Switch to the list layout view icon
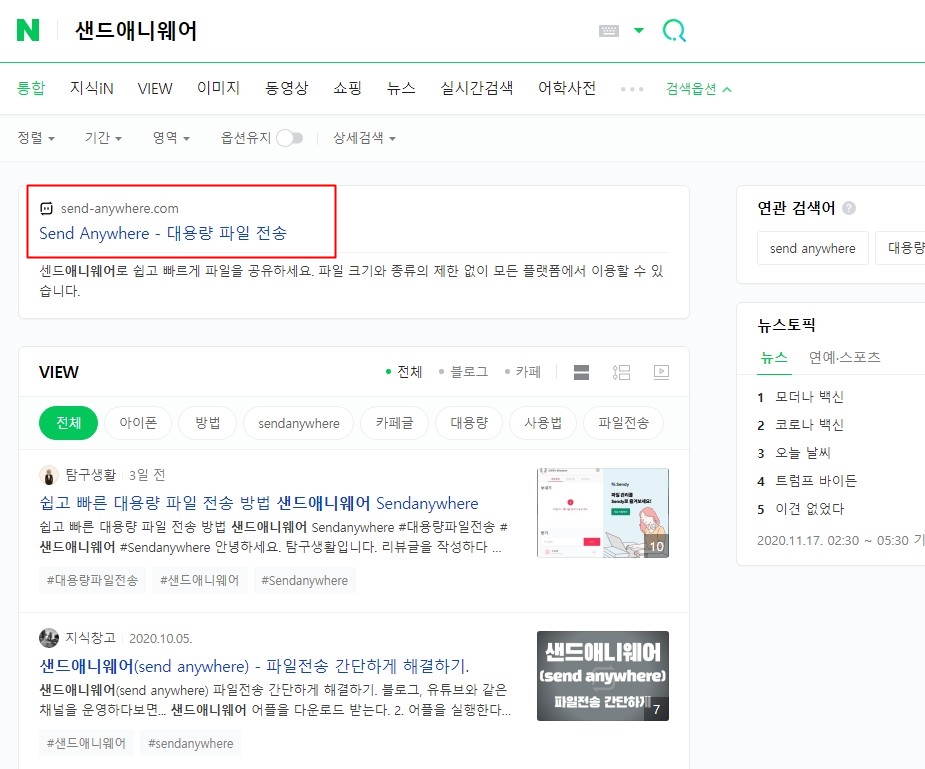Viewport: 925px width, 769px height. coord(621,372)
